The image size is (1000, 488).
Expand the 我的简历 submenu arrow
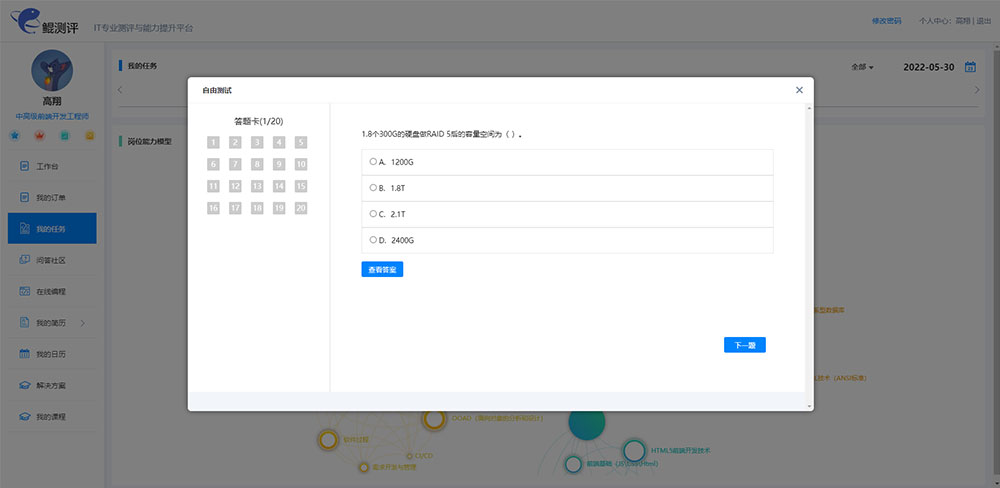pyautogui.click(x=83, y=323)
